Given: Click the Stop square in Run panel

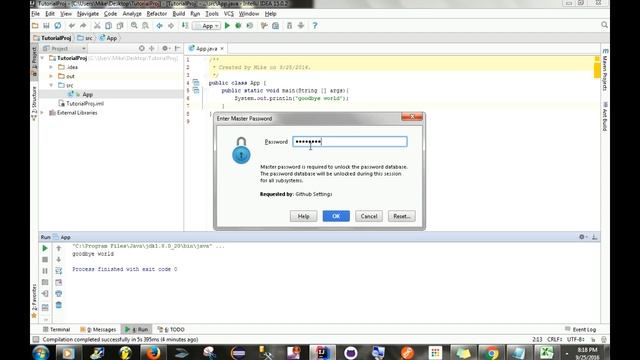Looking at the screenshot, I should coord(45,260).
